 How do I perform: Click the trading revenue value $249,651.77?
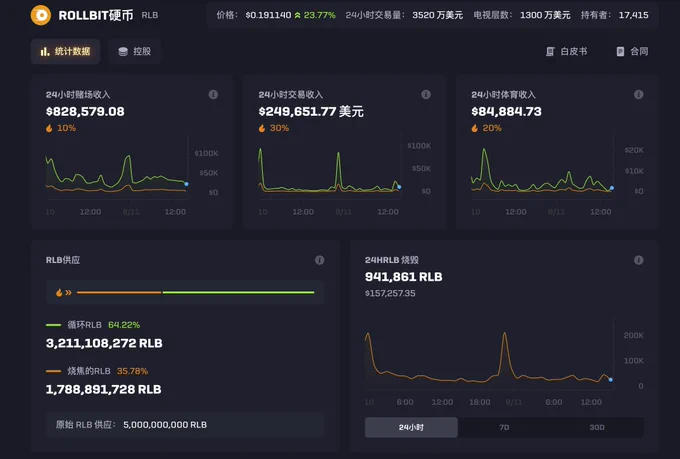click(x=297, y=111)
